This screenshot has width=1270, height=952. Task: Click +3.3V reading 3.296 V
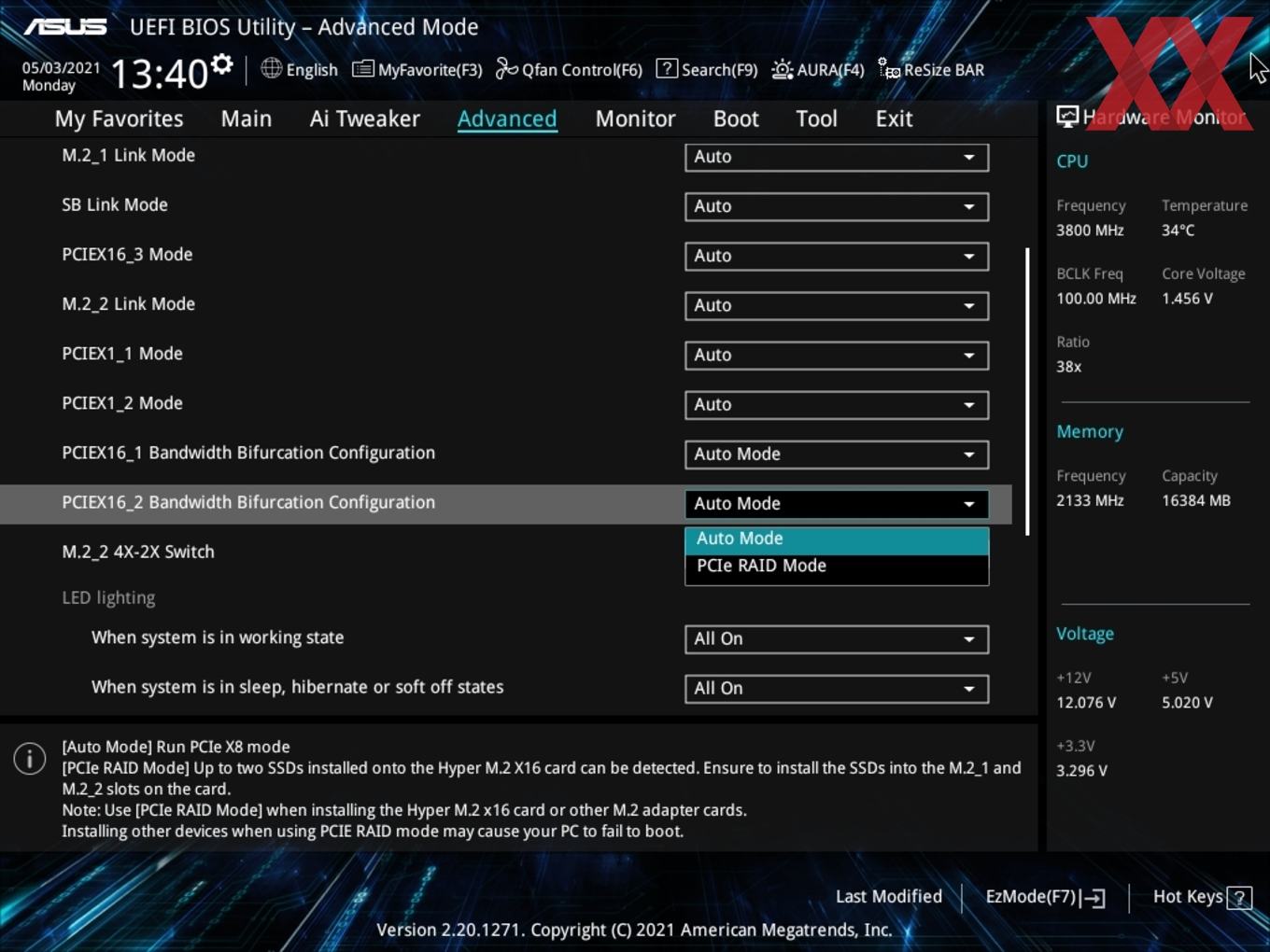click(1081, 771)
